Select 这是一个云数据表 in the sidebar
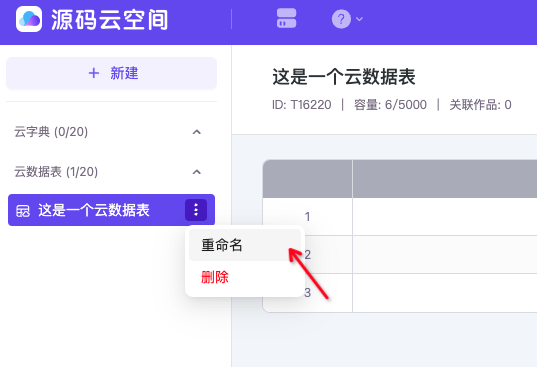The image size is (537, 367). click(x=112, y=210)
